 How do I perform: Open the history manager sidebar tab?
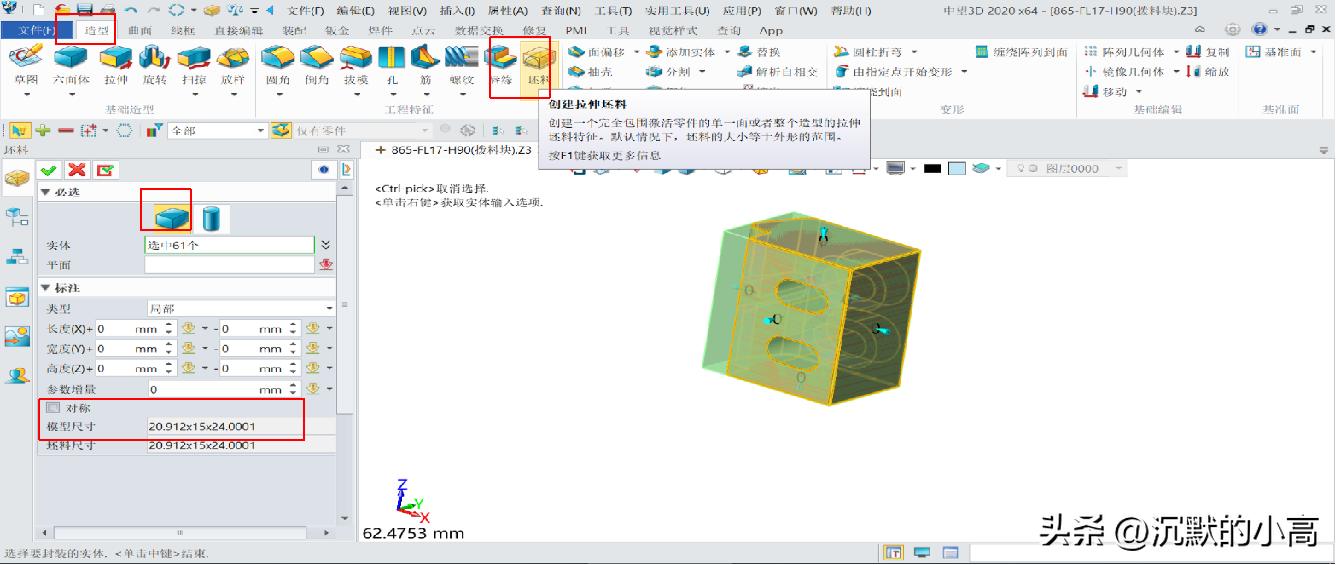pos(17,215)
